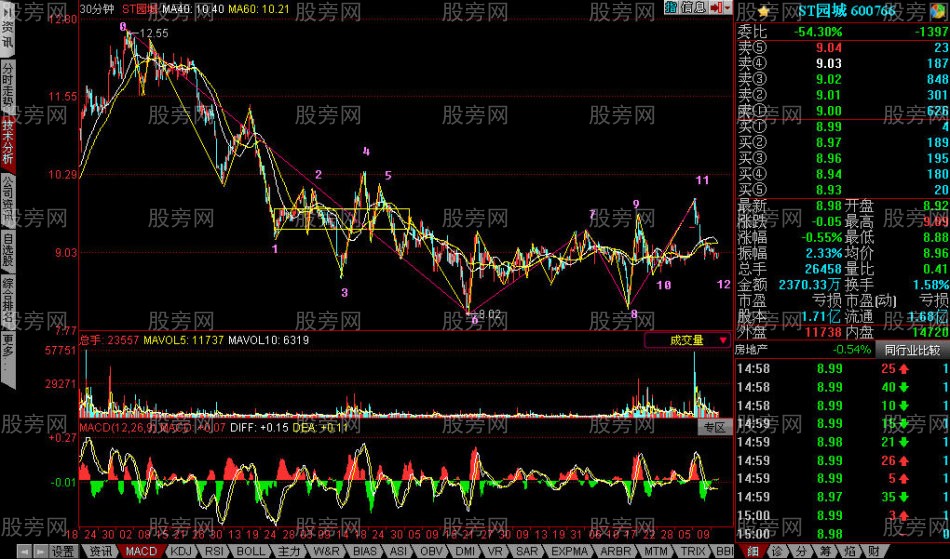Image resolution: width=950 pixels, height=559 pixels.
Task: Click the 买① price 8.99
Action: click(x=828, y=127)
